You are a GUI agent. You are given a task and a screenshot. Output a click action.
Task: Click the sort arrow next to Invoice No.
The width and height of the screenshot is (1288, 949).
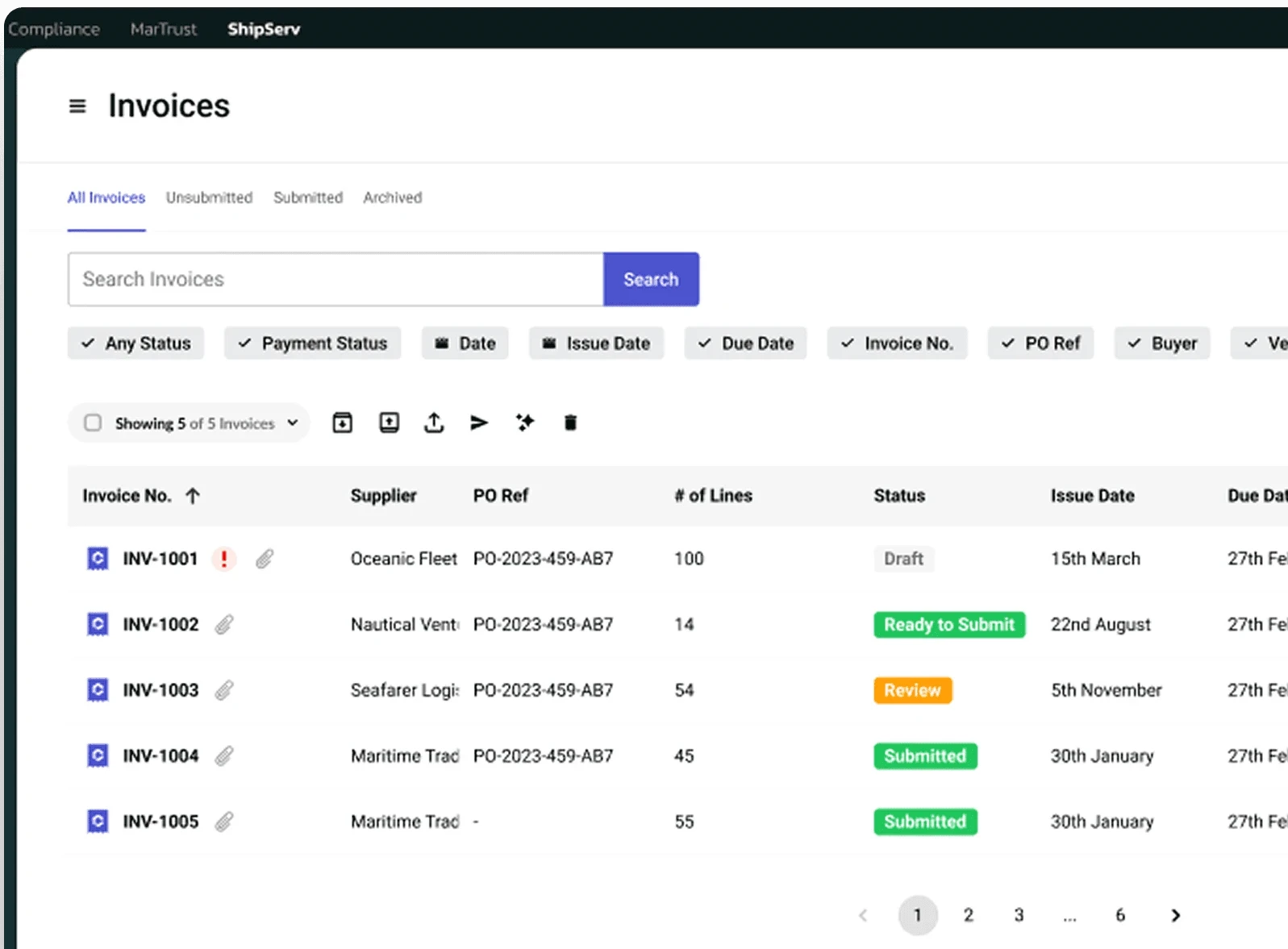193,496
